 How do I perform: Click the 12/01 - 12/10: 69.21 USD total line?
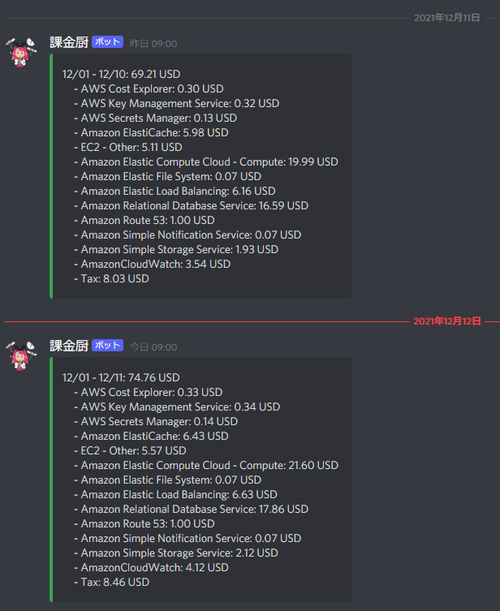pyautogui.click(x=121, y=74)
